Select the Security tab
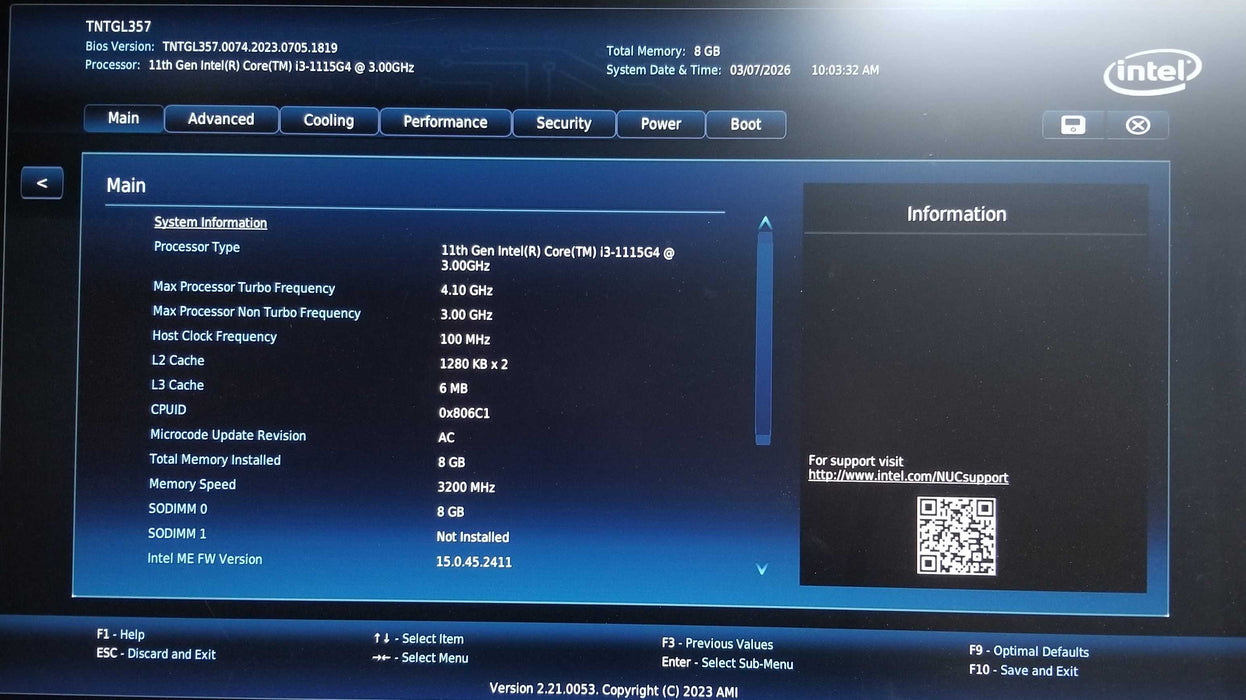Viewport: 1246px width, 700px height. [x=564, y=123]
